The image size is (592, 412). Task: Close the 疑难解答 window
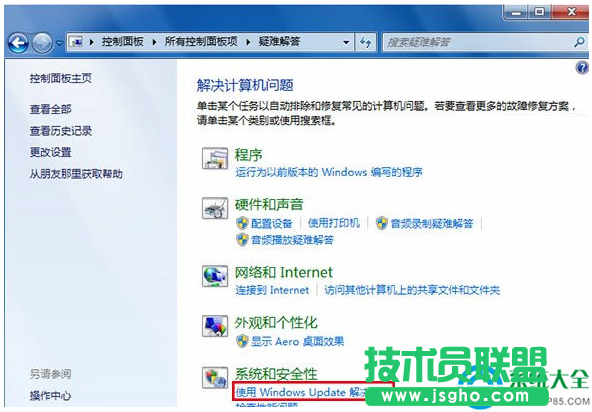coord(570,12)
